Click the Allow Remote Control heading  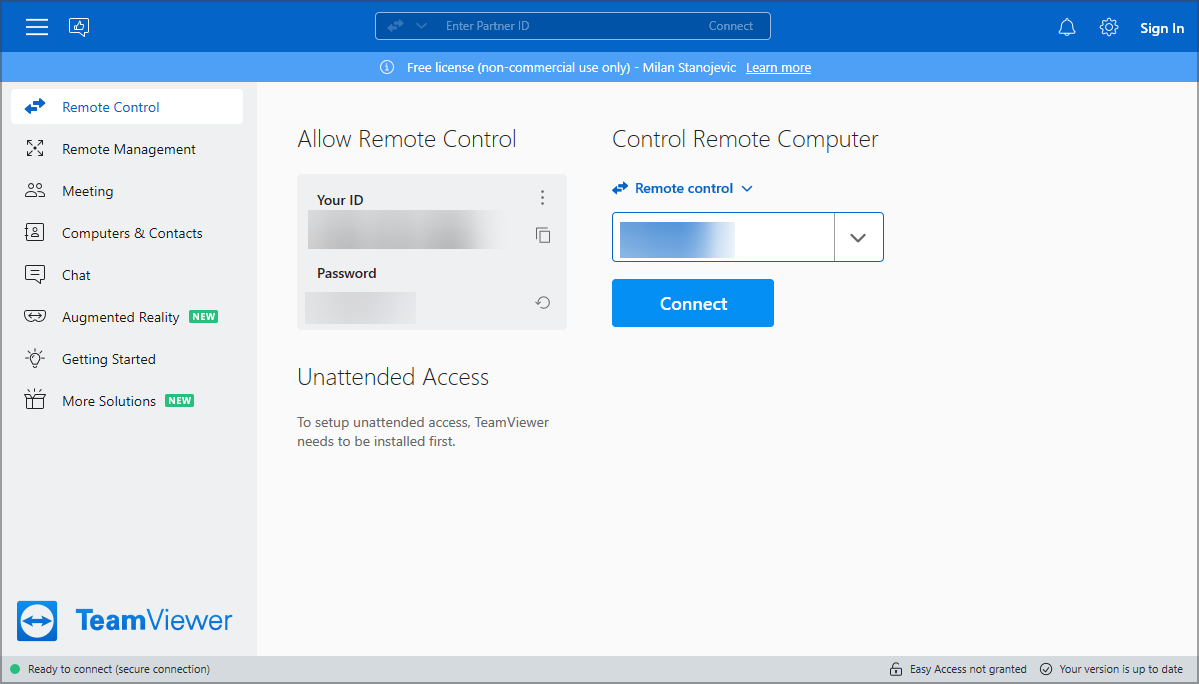click(407, 139)
